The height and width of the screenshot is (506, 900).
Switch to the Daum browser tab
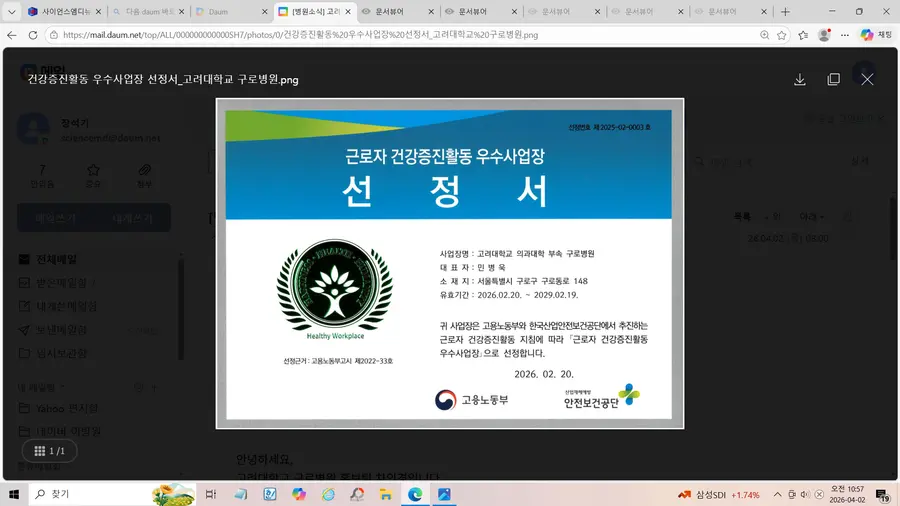[227, 11]
